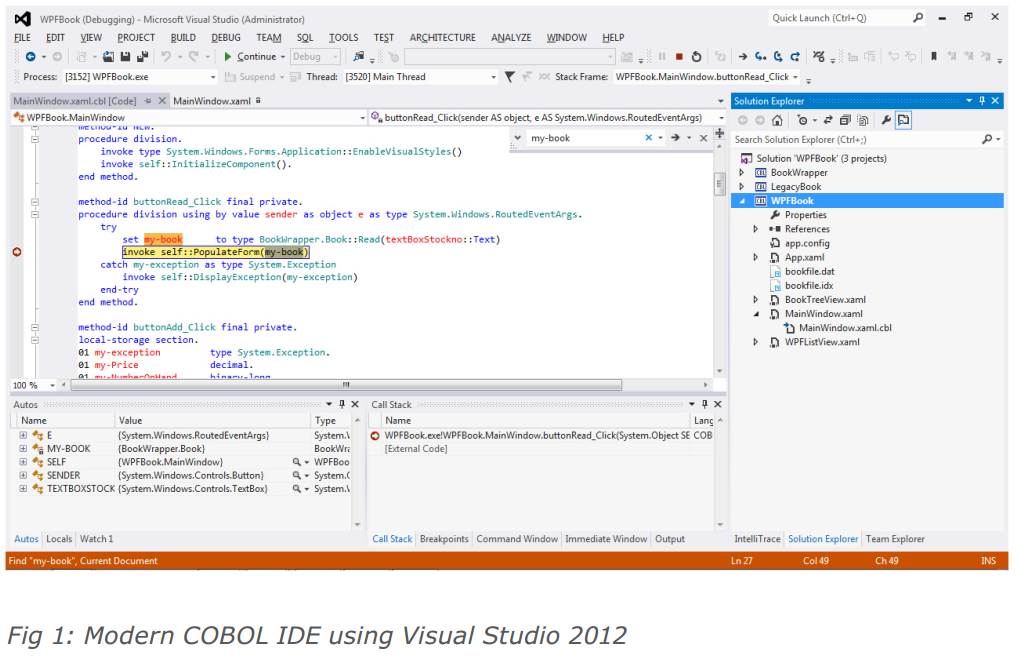Click the Stop Debugging icon
Viewport: 1016px width, 656px height.
679,57
